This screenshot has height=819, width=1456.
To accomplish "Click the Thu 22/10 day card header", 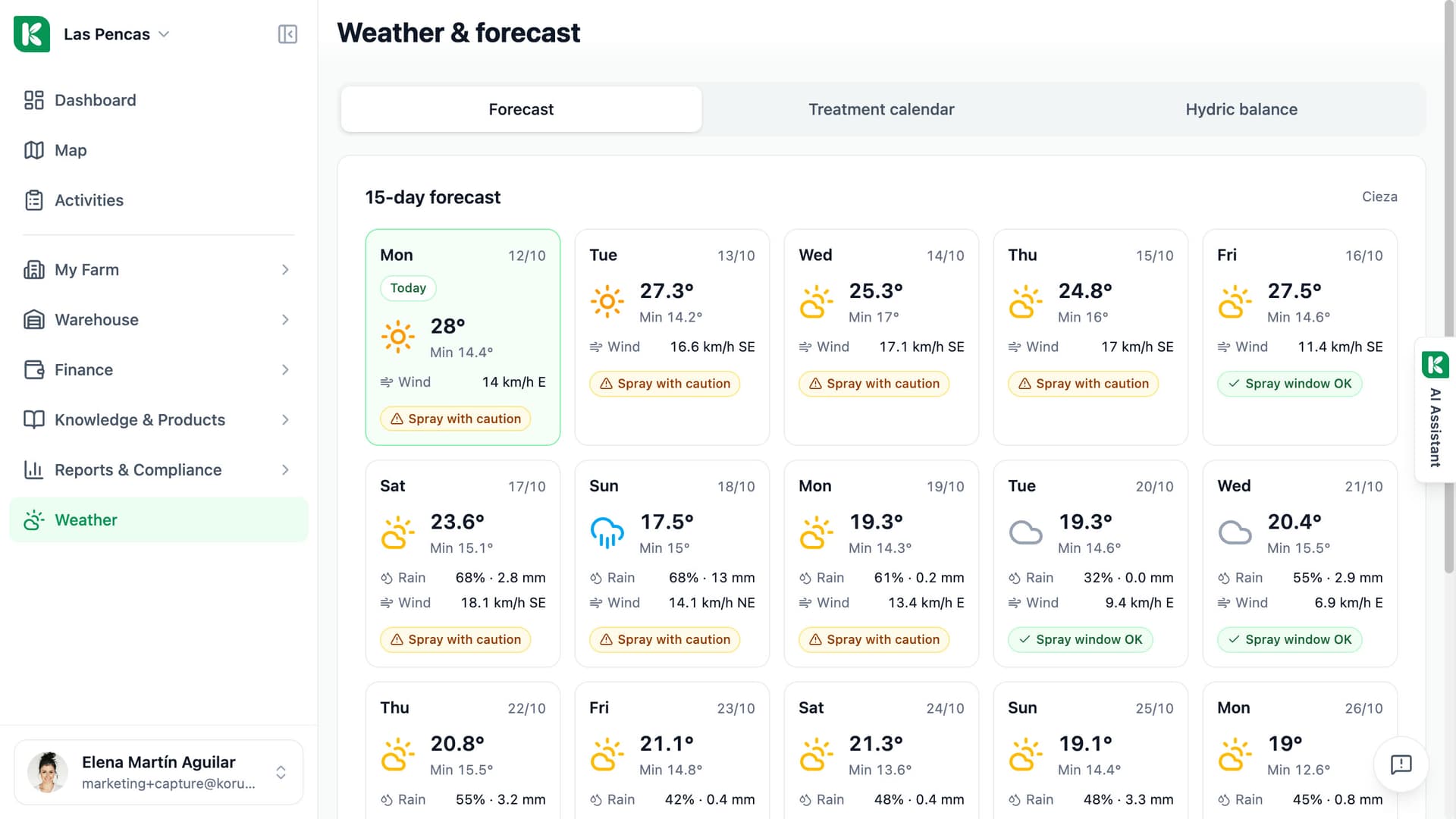I will point(463,708).
